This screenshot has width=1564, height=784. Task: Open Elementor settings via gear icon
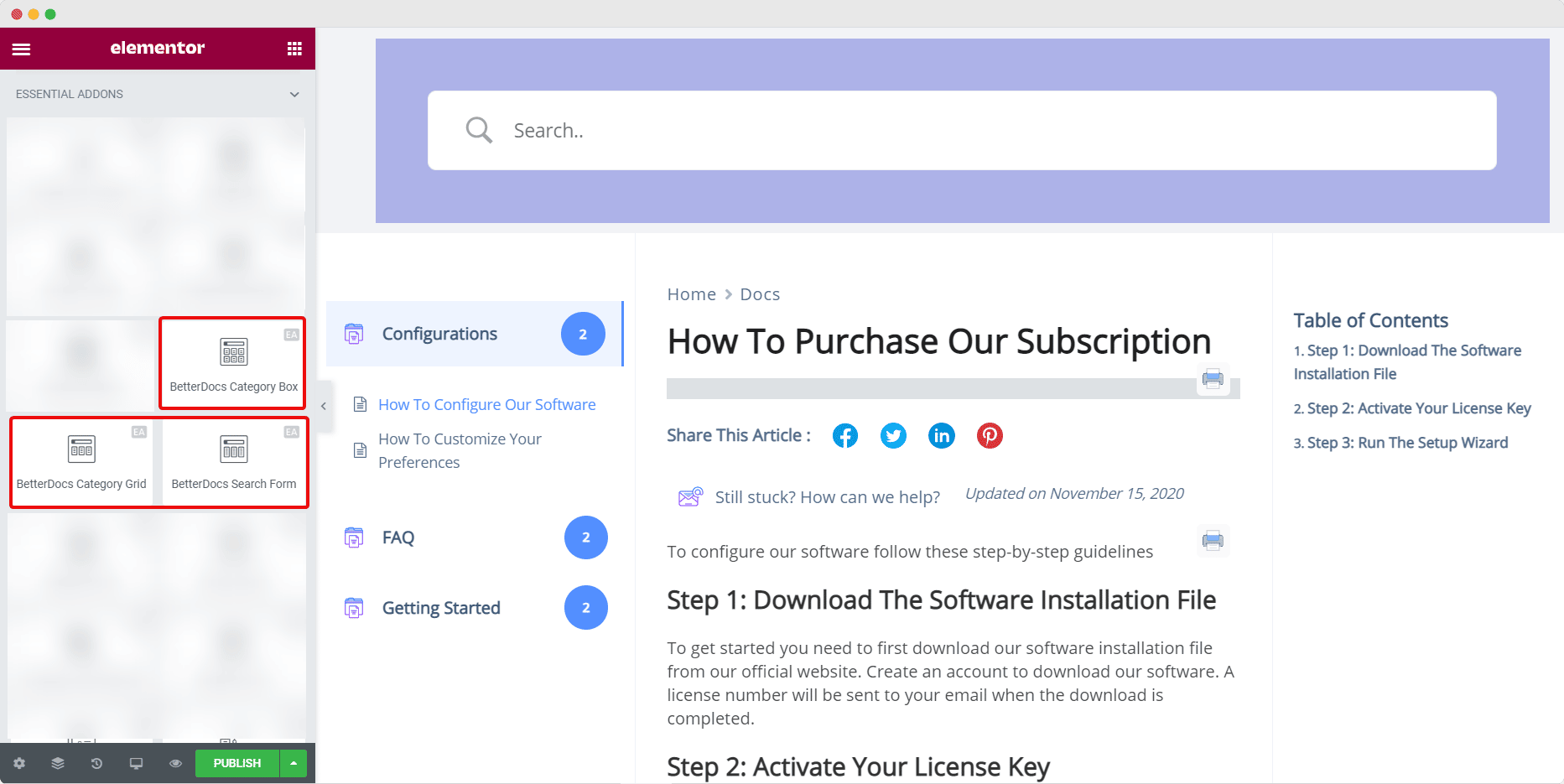click(x=18, y=763)
